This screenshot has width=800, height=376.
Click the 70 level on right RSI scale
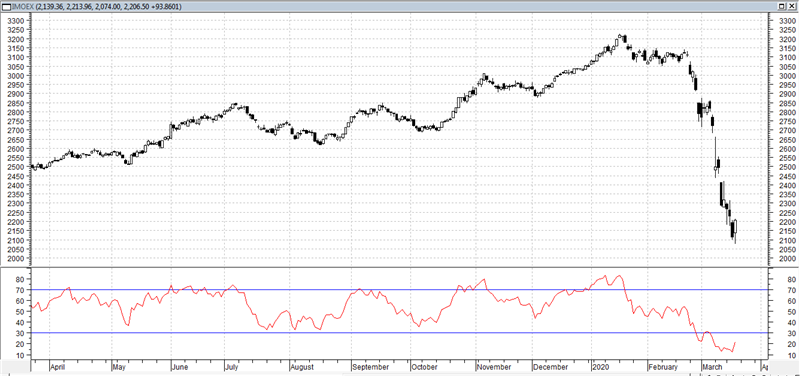pyautogui.click(x=791, y=290)
